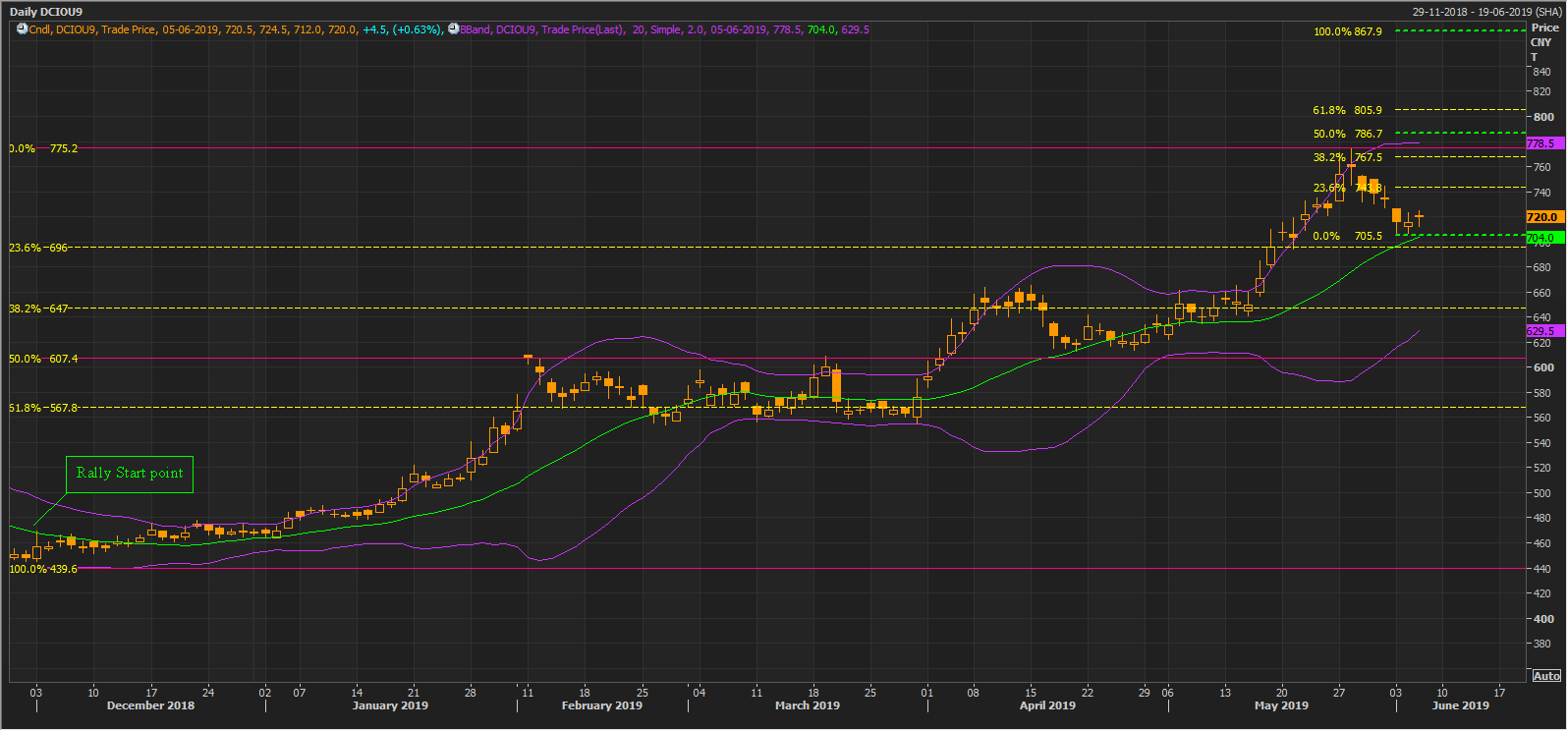Click the 0.0% 705.5 retracement label
Screen dimensions: 1568x731
click(1348, 236)
